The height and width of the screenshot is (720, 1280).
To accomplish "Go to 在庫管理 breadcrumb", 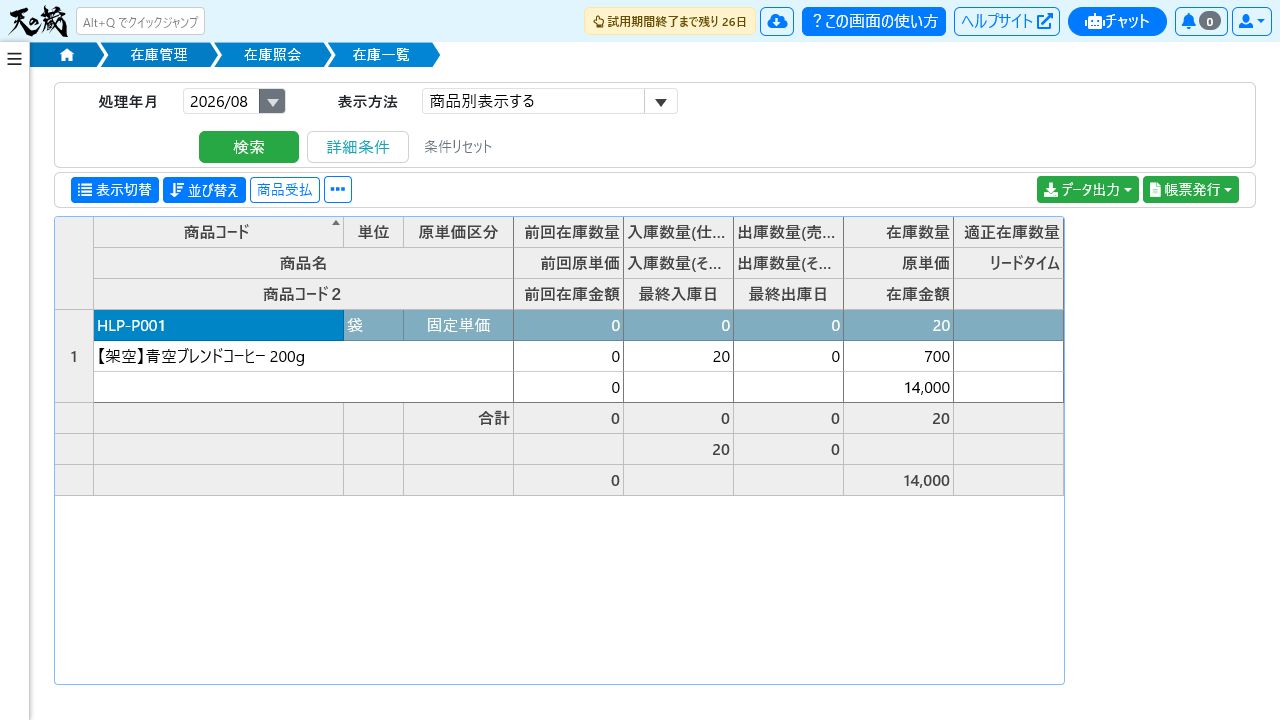I will coord(159,55).
